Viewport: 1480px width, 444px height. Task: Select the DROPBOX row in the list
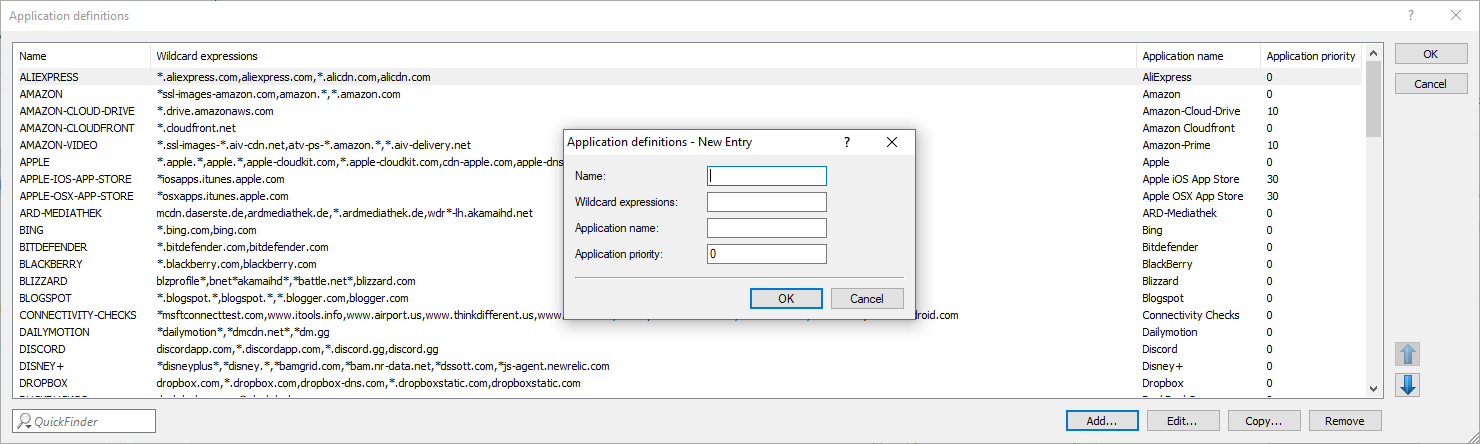[x=41, y=383]
